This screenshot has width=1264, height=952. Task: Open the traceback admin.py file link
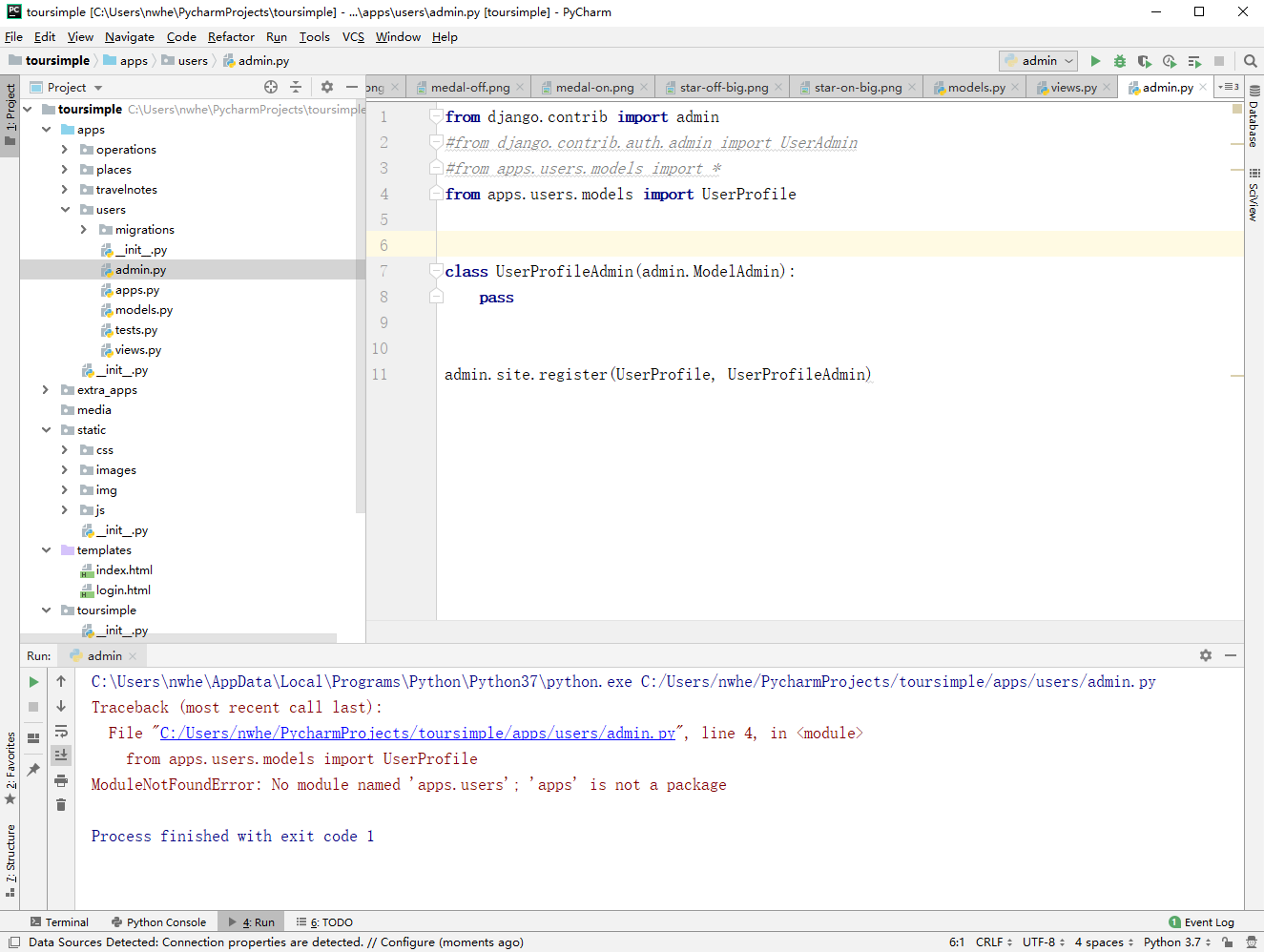coord(418,733)
